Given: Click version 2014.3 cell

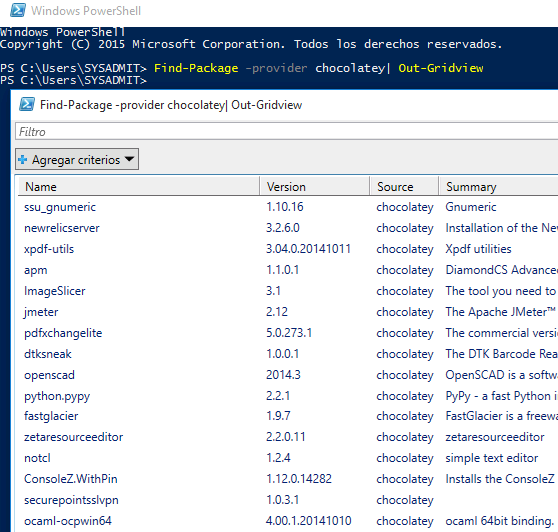Looking at the screenshot, I should point(283,375).
